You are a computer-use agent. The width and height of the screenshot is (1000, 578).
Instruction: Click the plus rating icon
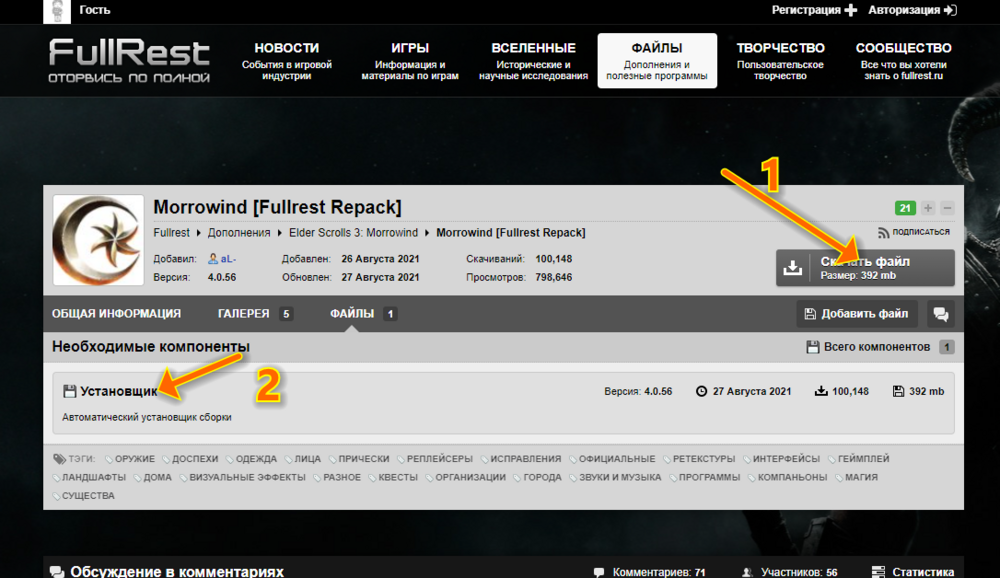[928, 208]
